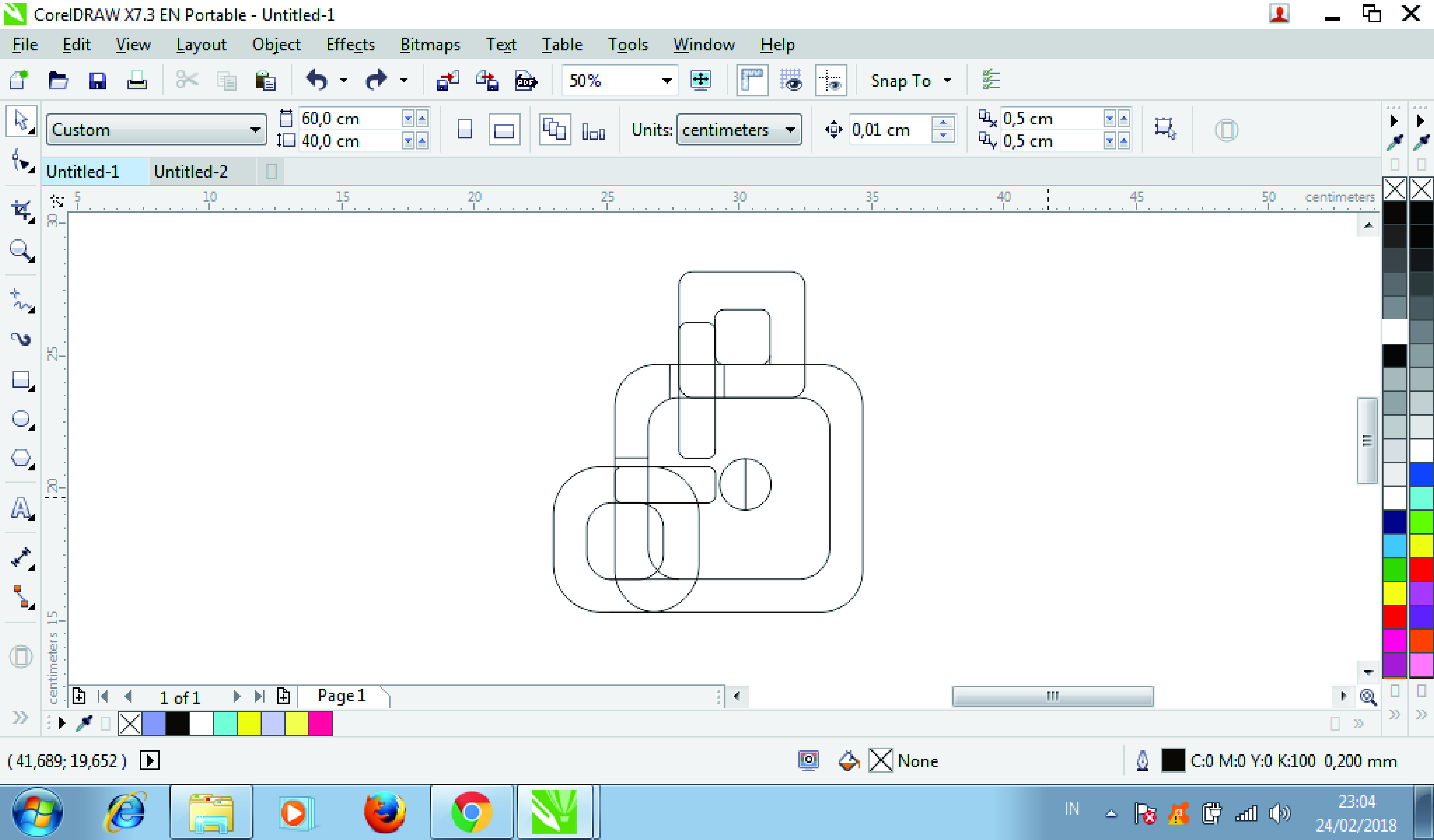Open the Effects menu
1434x840 pixels.
point(350,44)
